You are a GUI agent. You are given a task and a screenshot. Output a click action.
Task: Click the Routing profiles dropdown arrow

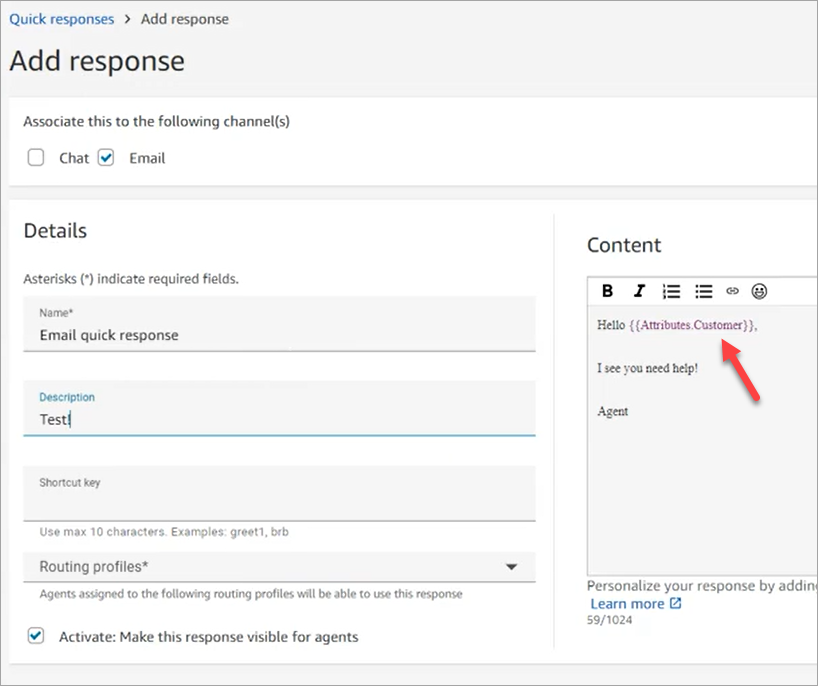tap(511, 567)
